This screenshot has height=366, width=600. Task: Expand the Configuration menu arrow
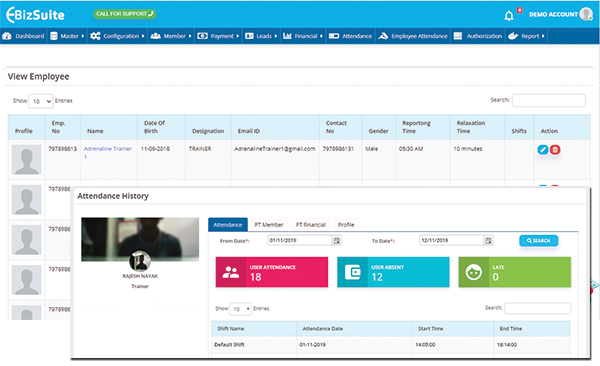[143, 36]
